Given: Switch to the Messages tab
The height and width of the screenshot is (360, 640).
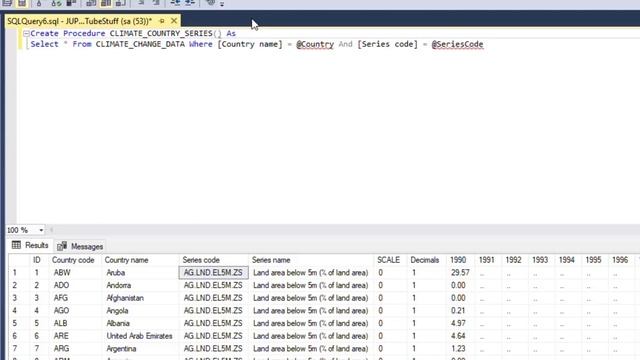Looking at the screenshot, I should [x=80, y=246].
